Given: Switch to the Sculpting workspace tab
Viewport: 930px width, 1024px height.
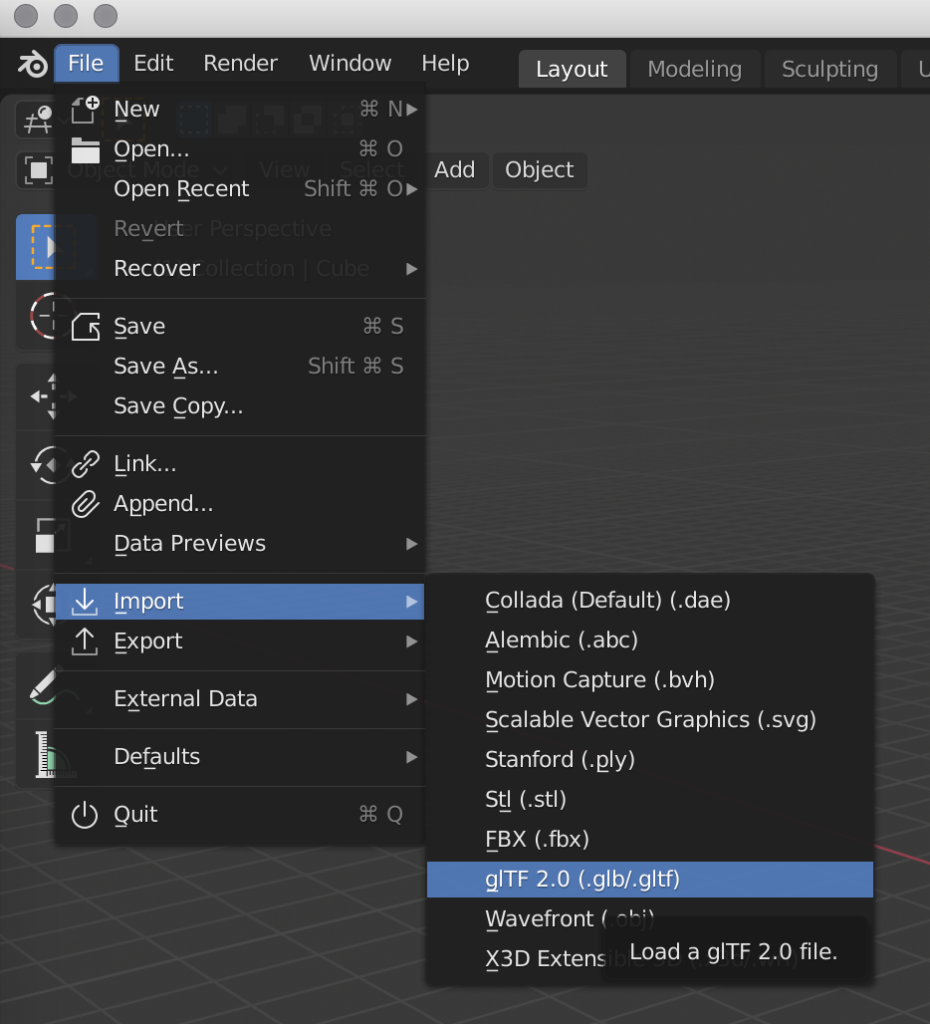Looking at the screenshot, I should pos(829,69).
